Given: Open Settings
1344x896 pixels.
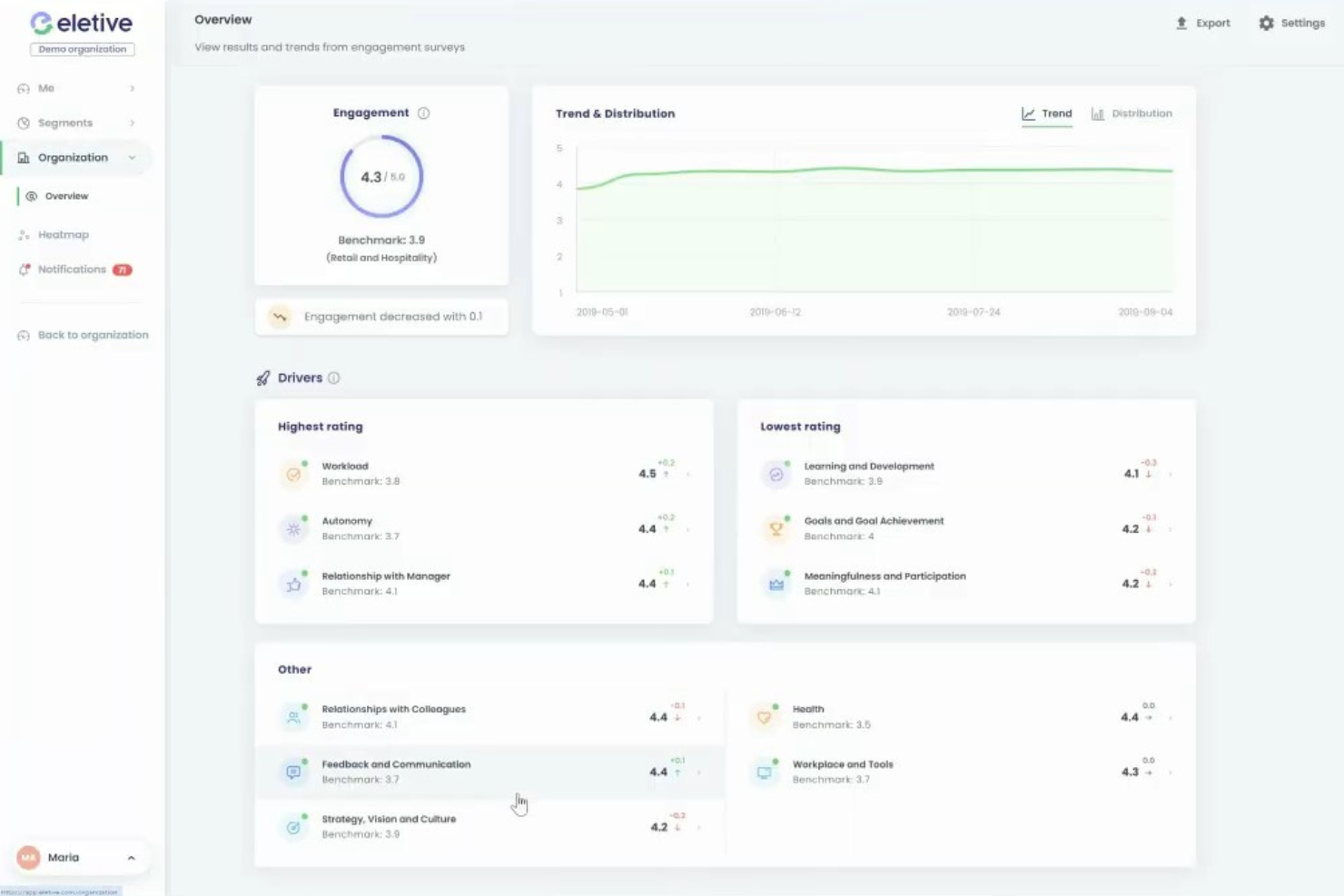Looking at the screenshot, I should click(1291, 24).
